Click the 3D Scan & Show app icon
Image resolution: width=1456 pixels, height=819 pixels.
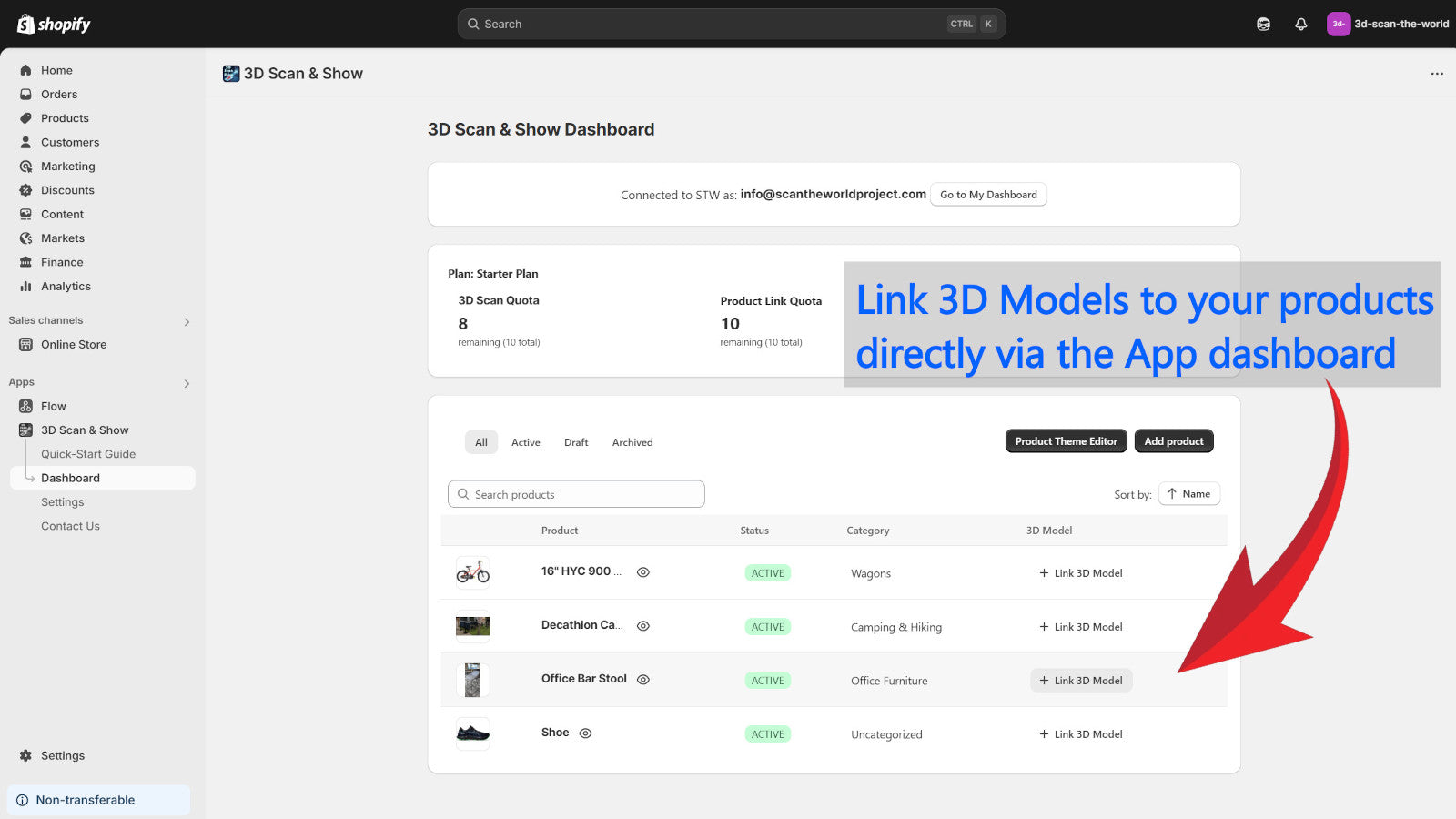(25, 430)
